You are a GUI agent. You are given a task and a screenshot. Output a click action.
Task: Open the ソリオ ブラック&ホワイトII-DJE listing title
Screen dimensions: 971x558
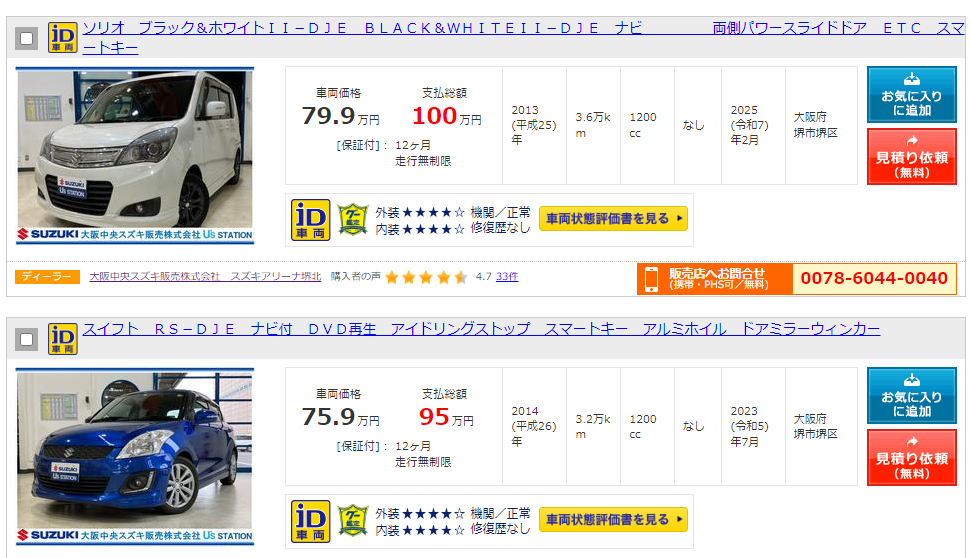(x=523, y=38)
